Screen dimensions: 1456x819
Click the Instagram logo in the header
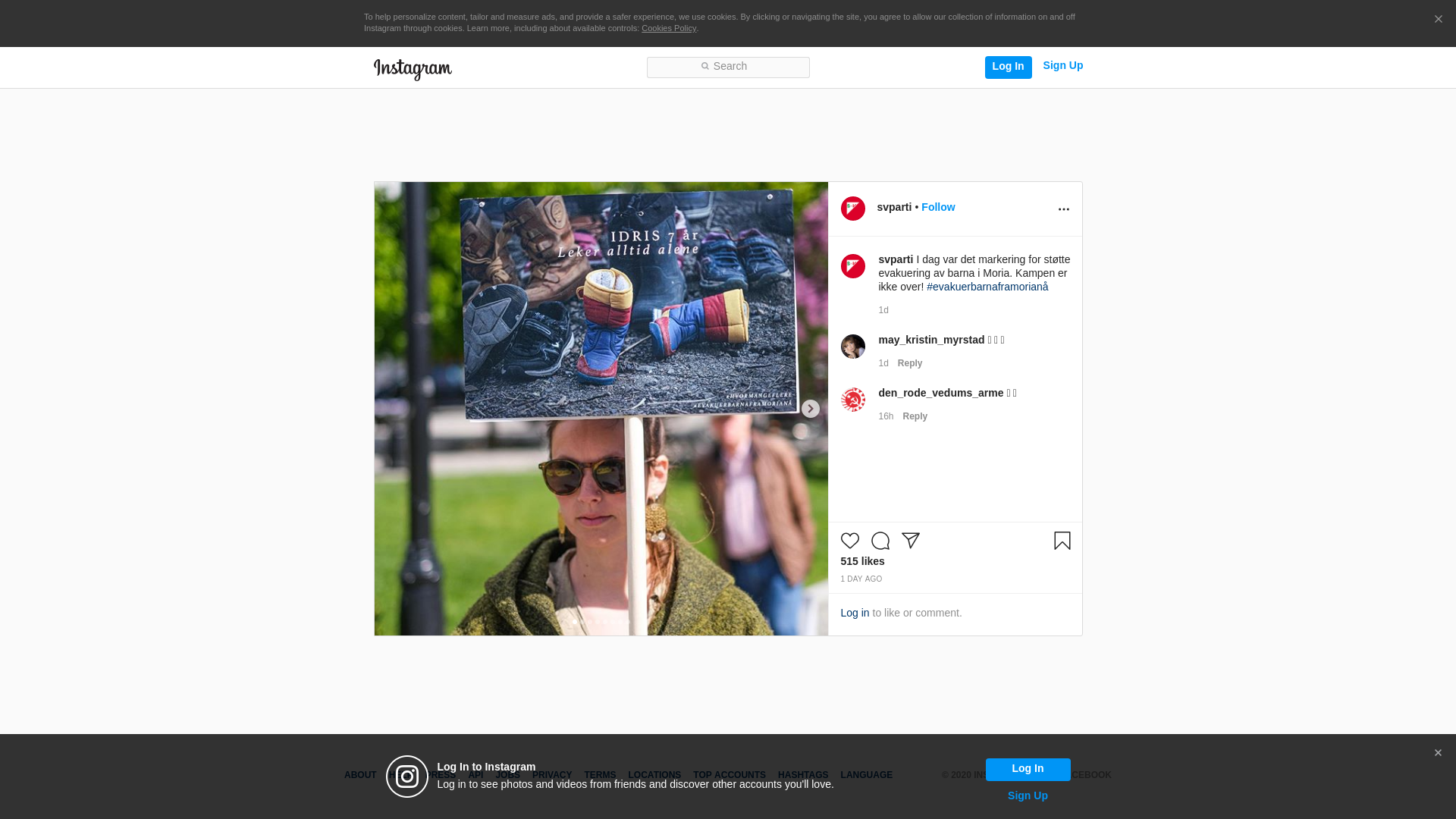(413, 69)
